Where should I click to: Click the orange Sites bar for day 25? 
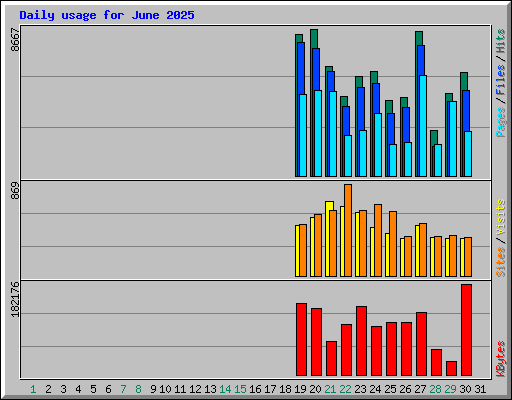click(393, 244)
